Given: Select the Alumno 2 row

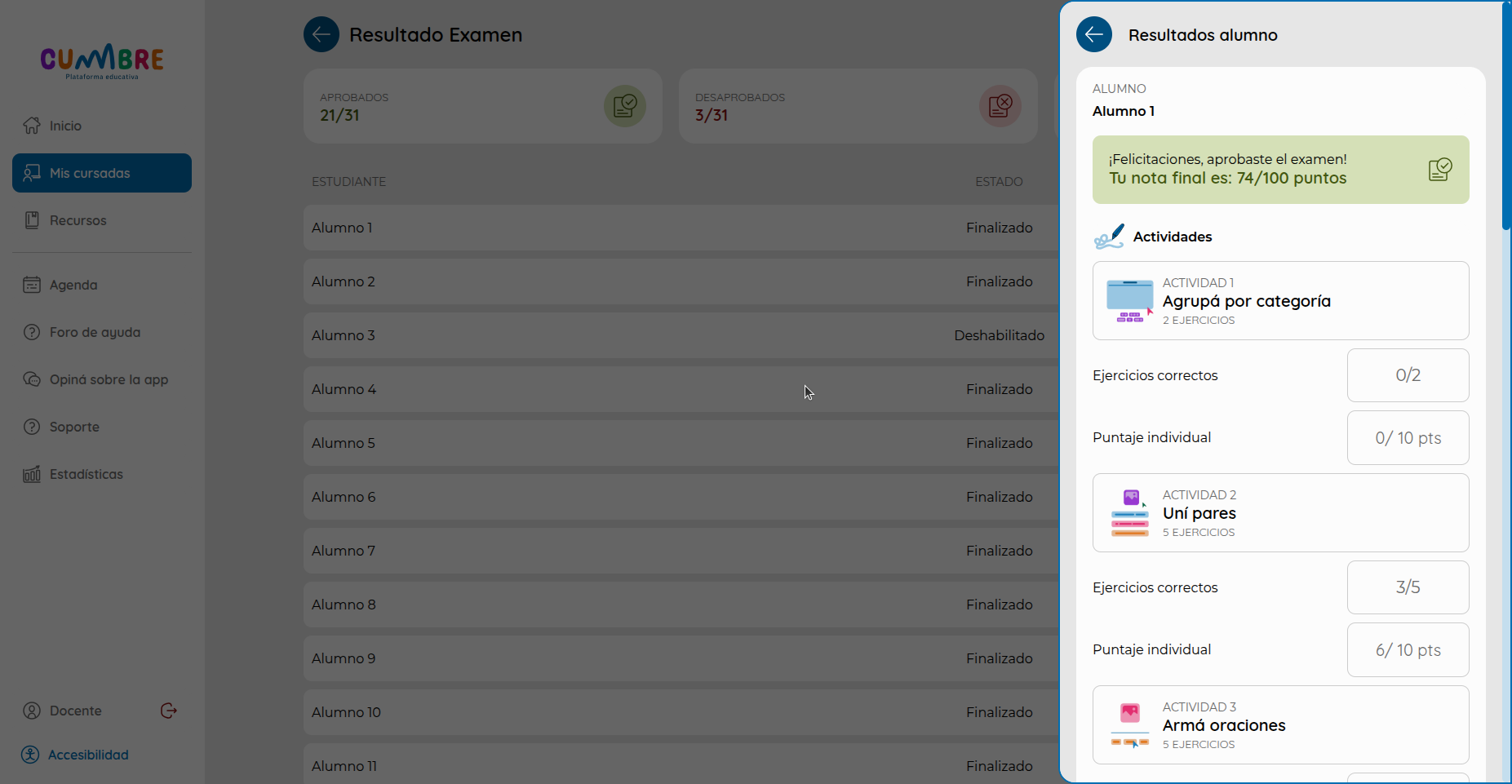Looking at the screenshot, I should [x=681, y=281].
